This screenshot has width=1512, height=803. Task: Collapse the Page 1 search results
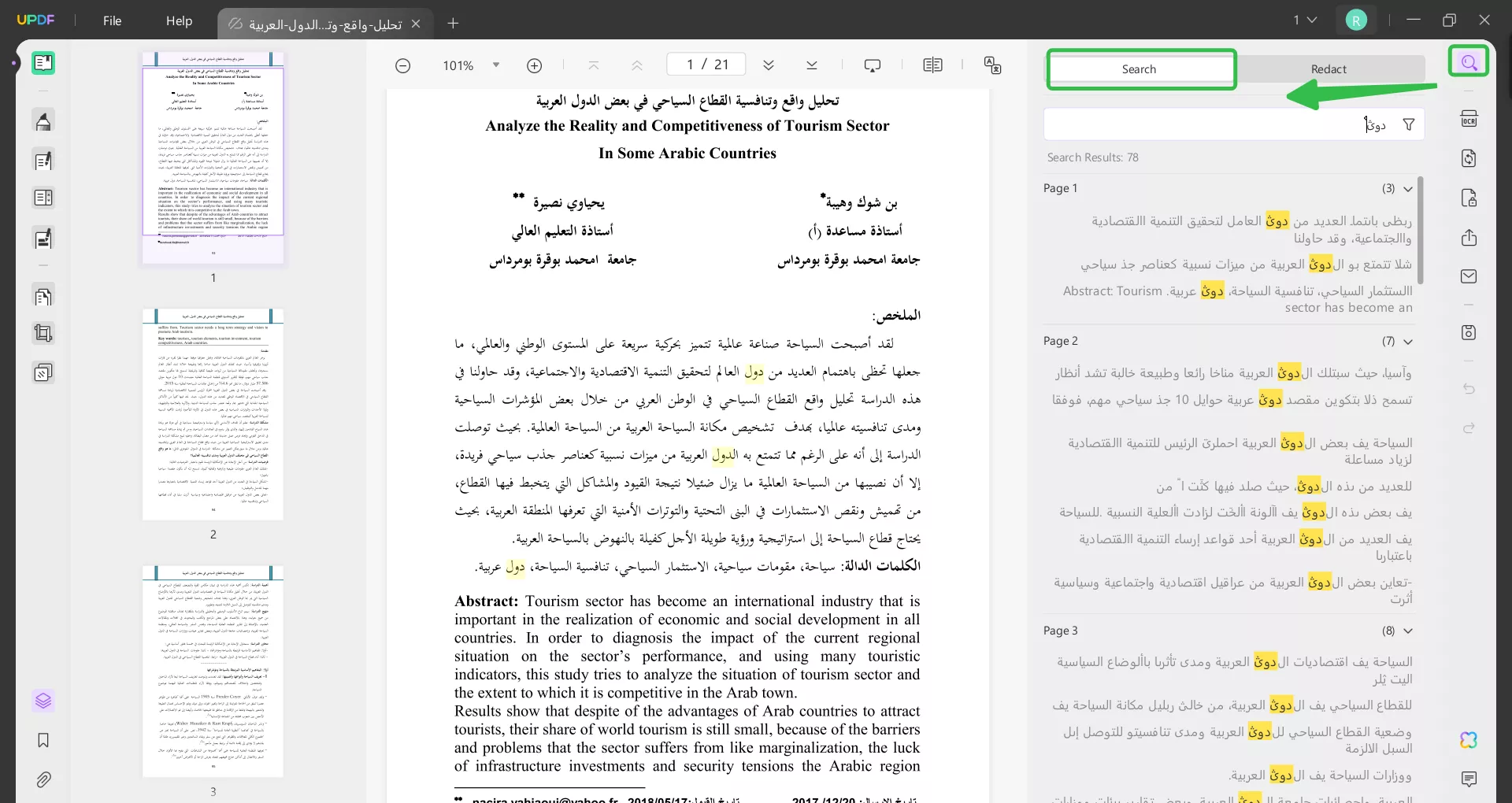click(1409, 188)
